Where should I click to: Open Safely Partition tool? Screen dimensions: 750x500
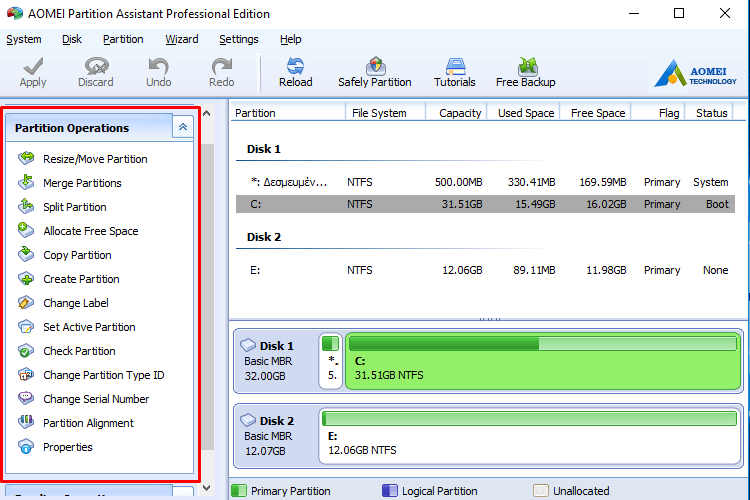(x=375, y=73)
